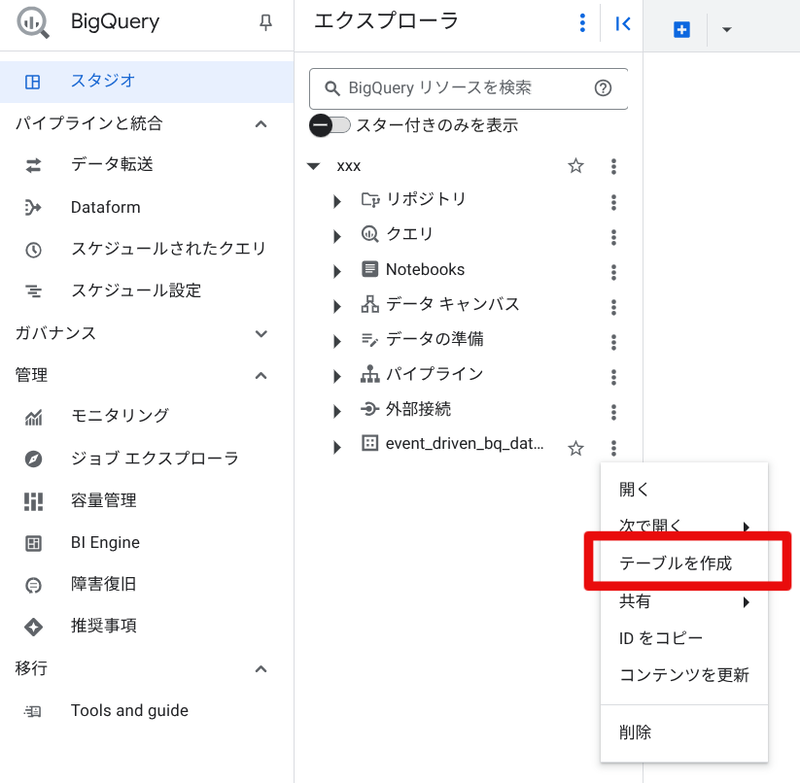The height and width of the screenshot is (783, 800).
Task: Collapse the パイプラインと統合 section
Action: click(x=261, y=124)
